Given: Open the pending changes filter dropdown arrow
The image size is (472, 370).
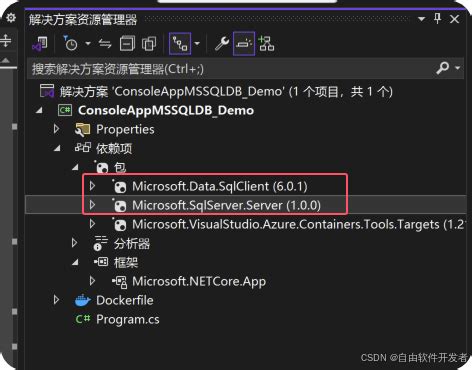Looking at the screenshot, I should 88,44.
